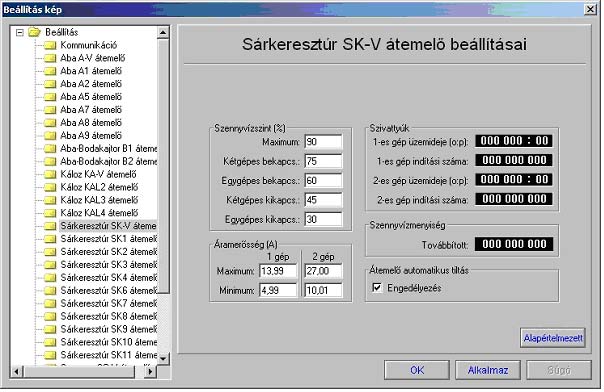Click folder icon beside Aba A1 átemelő
Screen dimensions: 604x392
(x=50, y=71)
